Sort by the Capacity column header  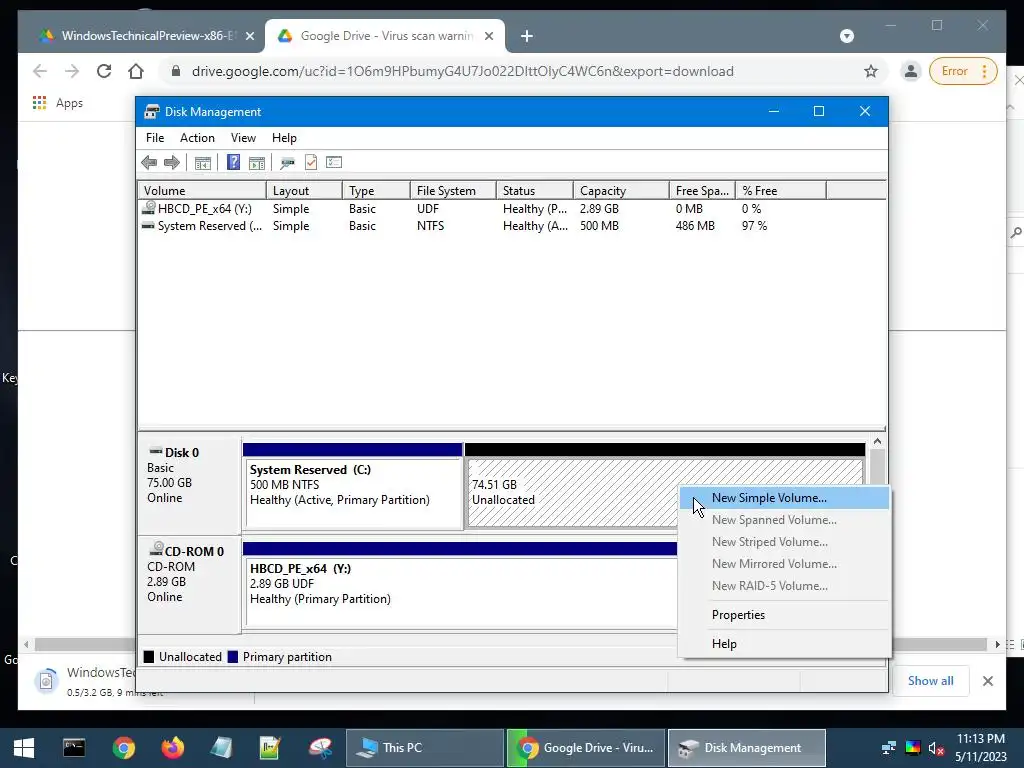(x=621, y=191)
